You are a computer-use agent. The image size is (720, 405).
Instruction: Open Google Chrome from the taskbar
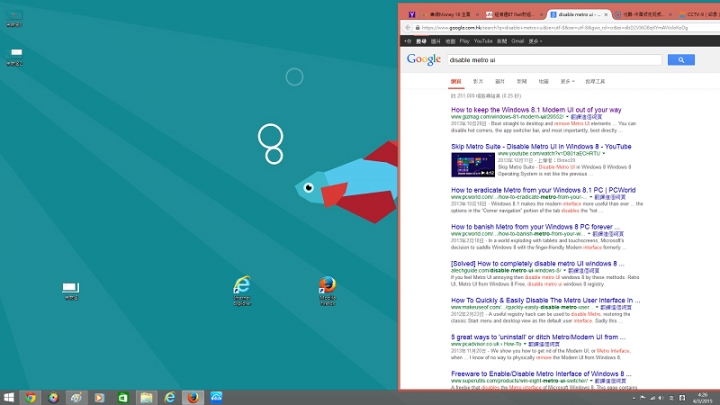pyautogui.click(x=31, y=397)
